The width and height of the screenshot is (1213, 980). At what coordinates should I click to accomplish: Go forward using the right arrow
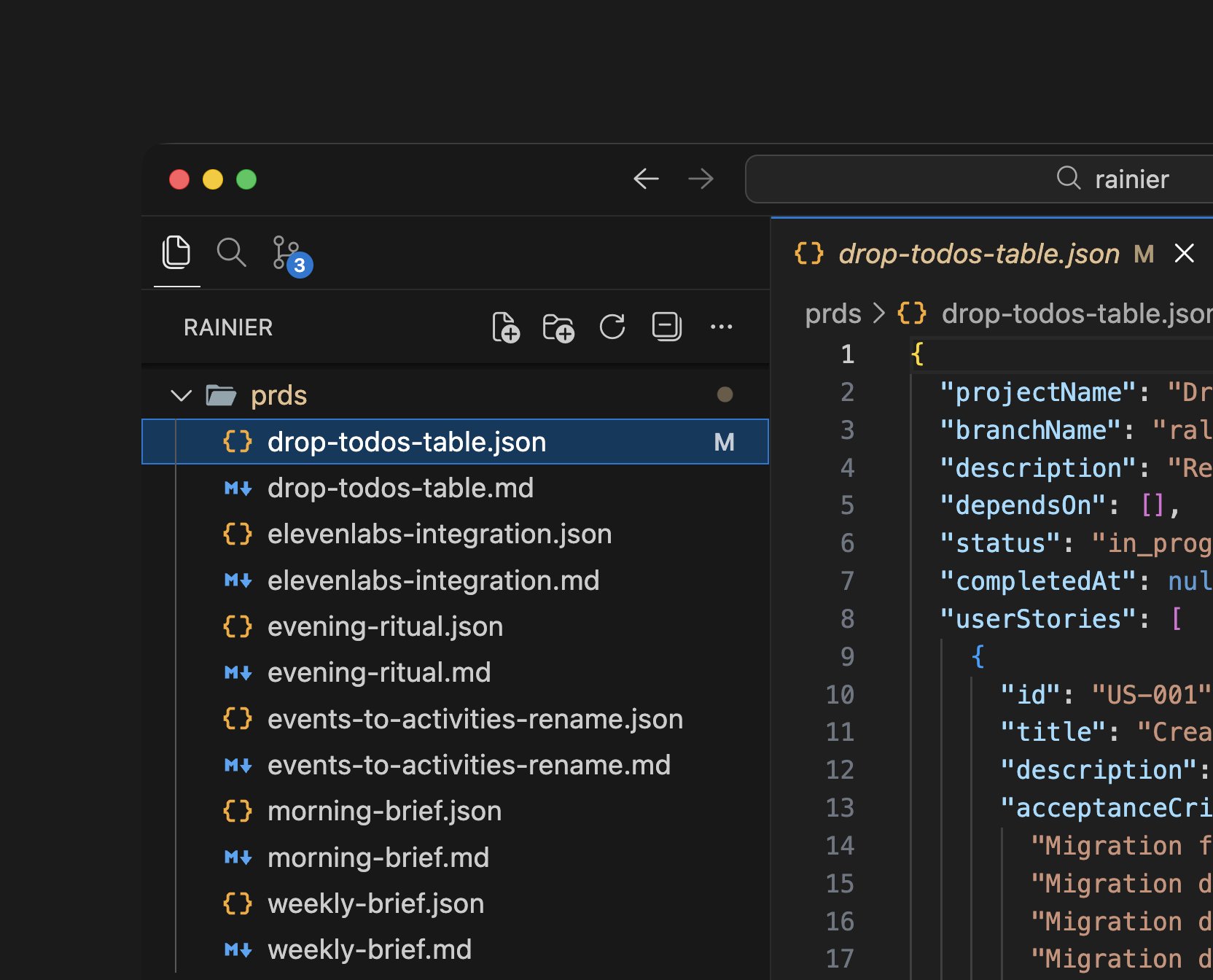(701, 179)
